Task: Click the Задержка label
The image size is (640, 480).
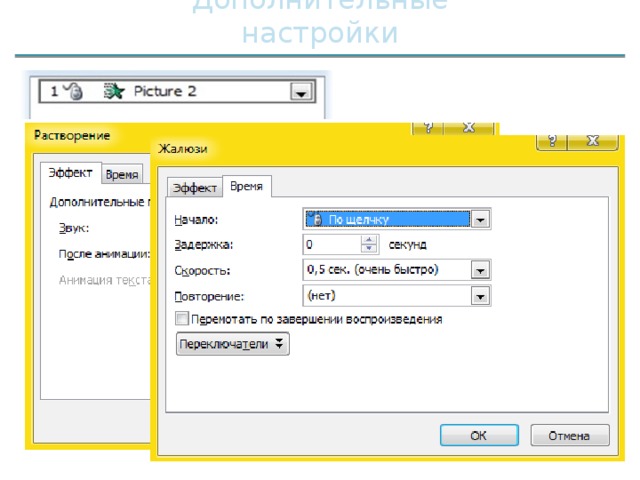Action: [204, 244]
